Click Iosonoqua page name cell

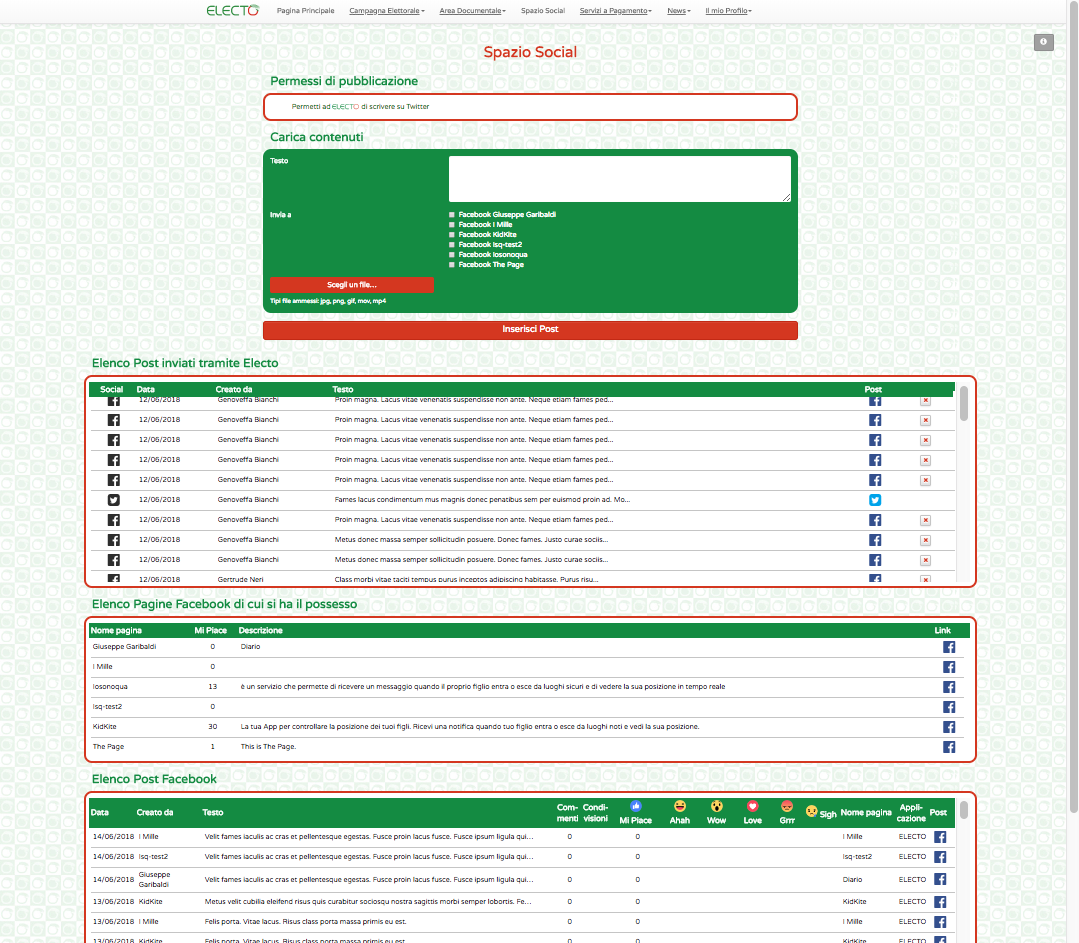point(110,687)
